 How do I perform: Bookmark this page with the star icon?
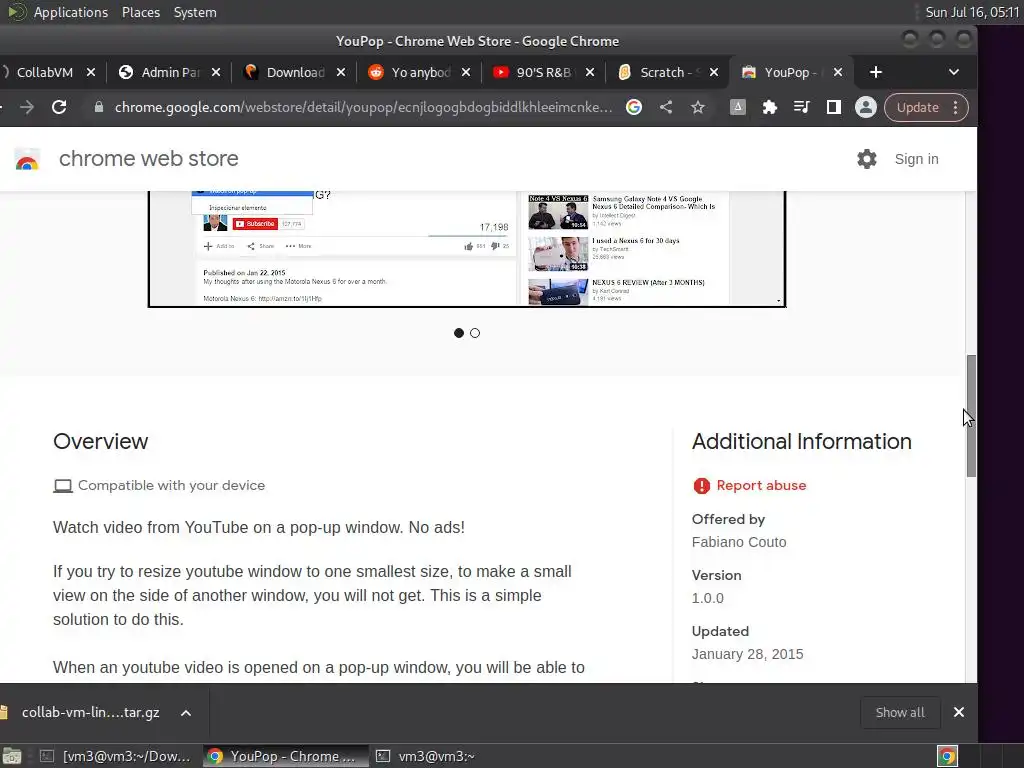pos(697,107)
